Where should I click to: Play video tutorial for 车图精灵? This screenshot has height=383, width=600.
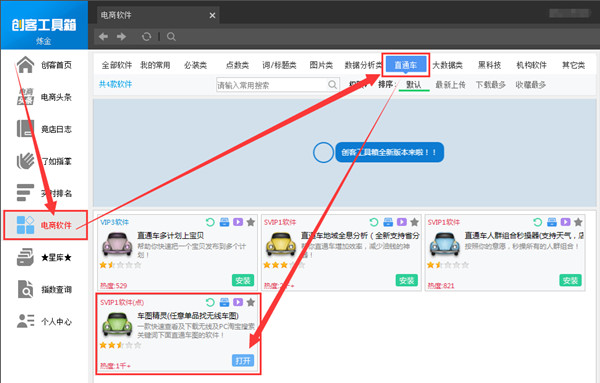(238, 302)
